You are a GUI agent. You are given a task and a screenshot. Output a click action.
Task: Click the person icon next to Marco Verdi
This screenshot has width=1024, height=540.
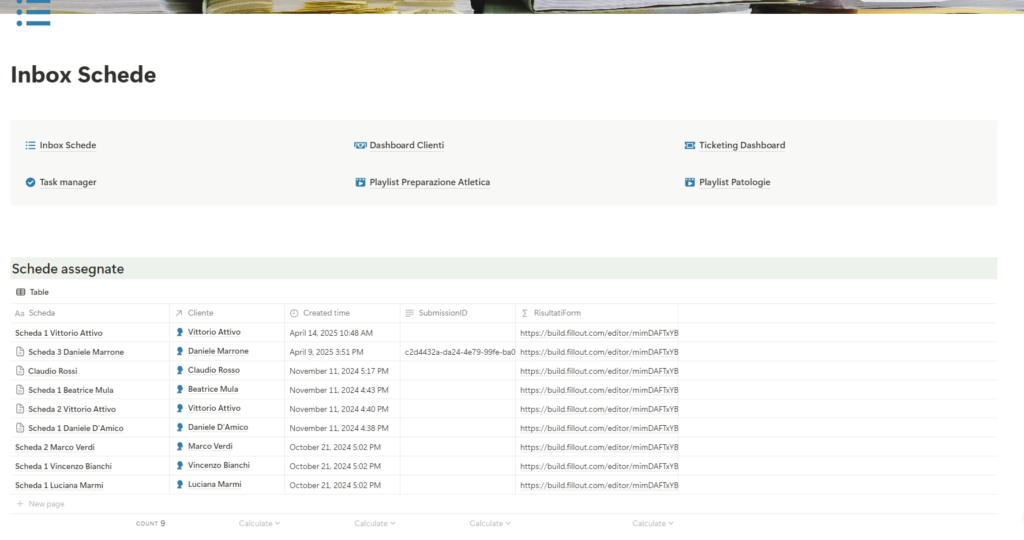[x=180, y=446]
